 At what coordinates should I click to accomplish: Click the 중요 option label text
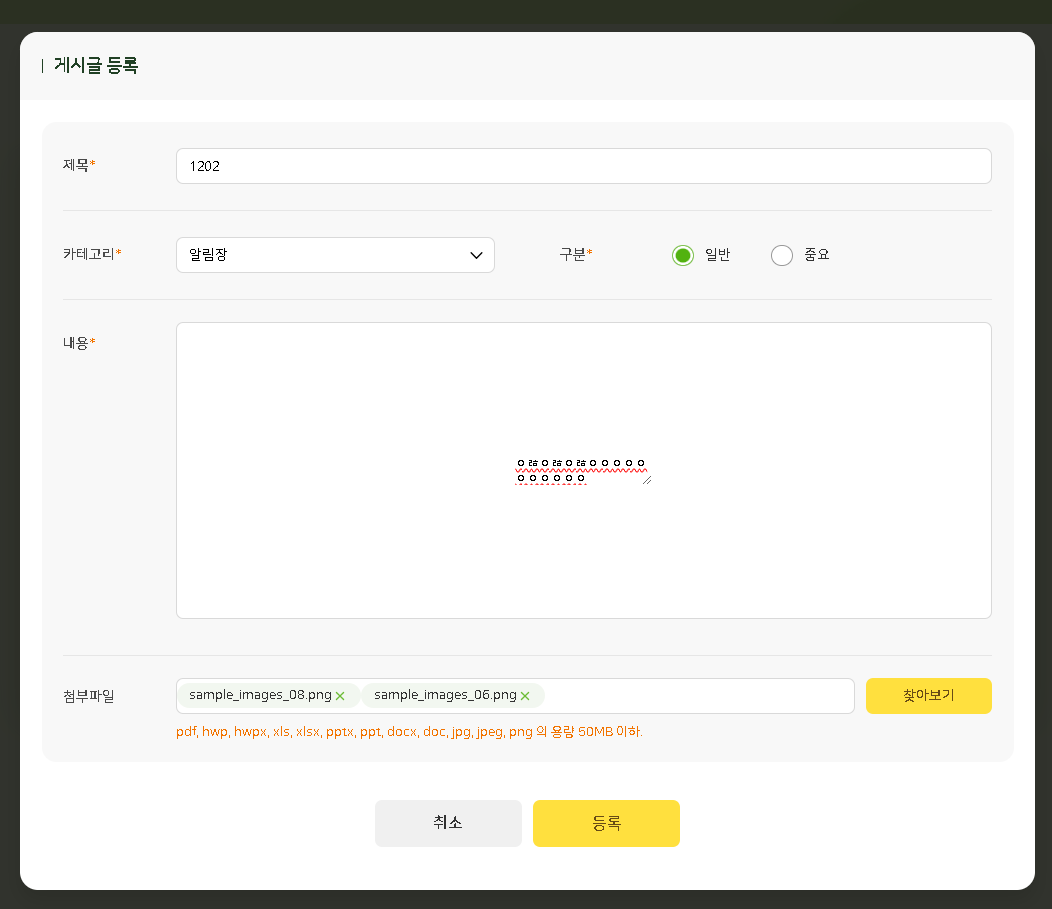tap(816, 255)
